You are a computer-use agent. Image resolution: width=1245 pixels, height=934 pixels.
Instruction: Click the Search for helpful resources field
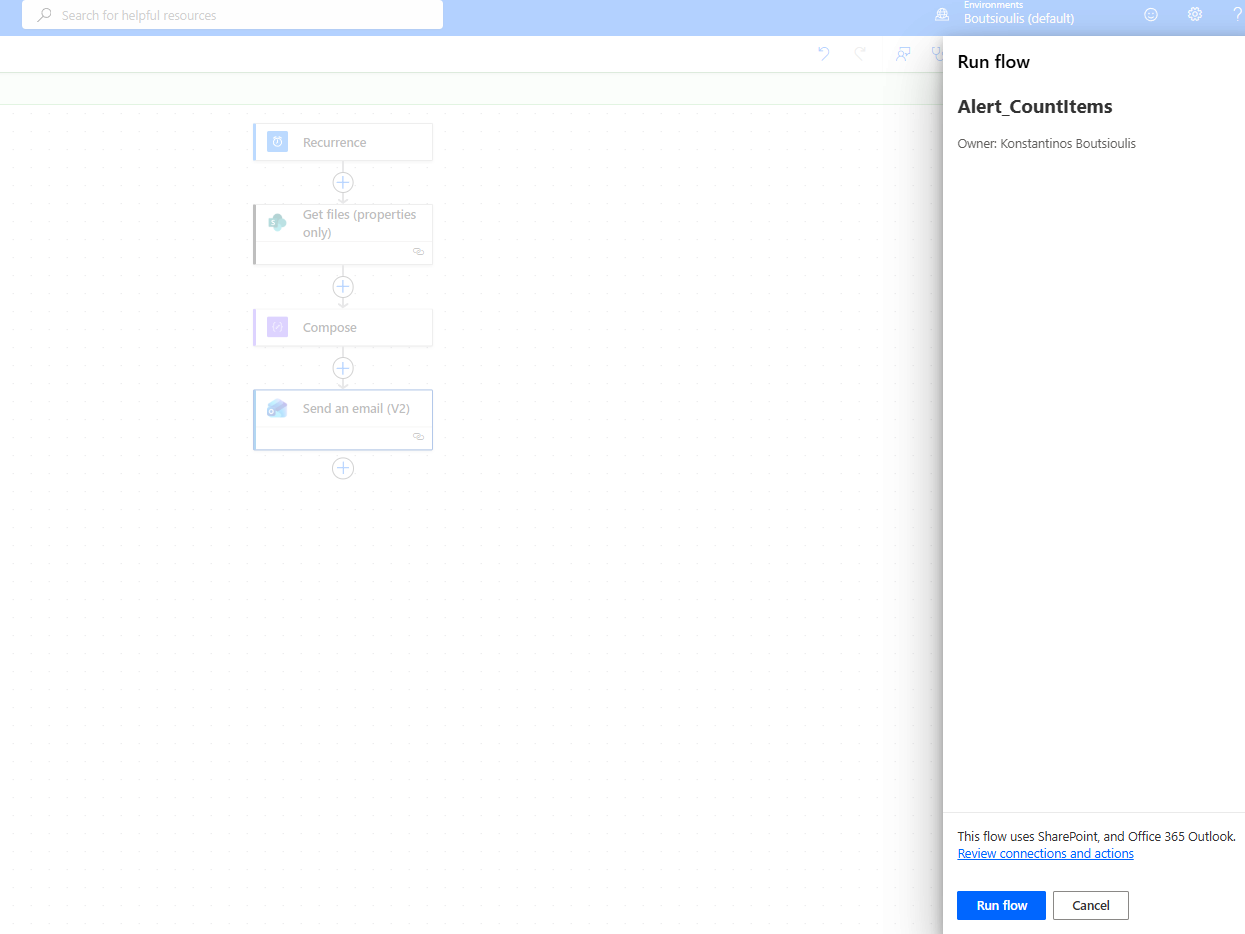click(x=232, y=15)
